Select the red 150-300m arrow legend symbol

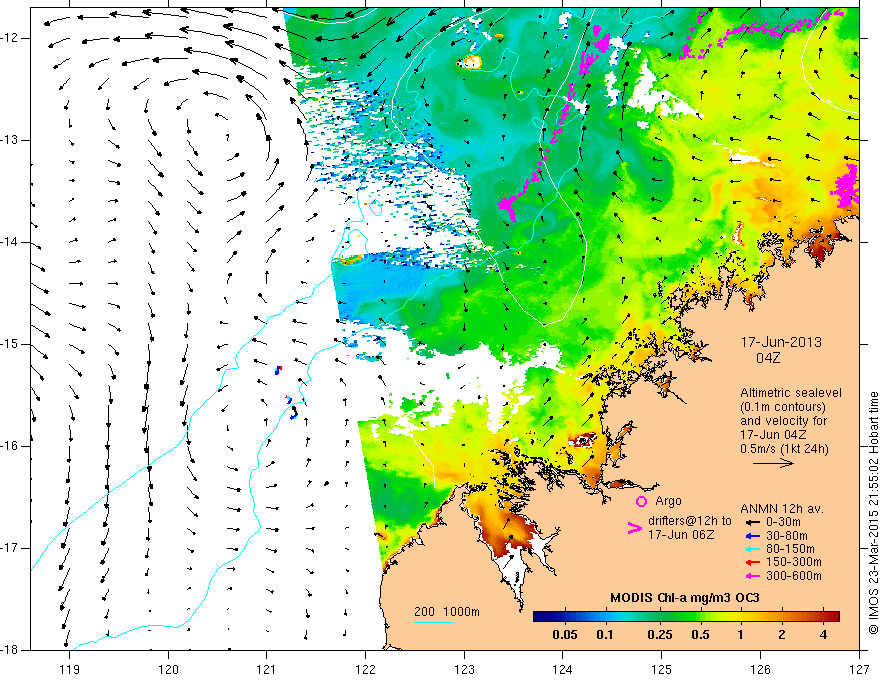pos(752,563)
